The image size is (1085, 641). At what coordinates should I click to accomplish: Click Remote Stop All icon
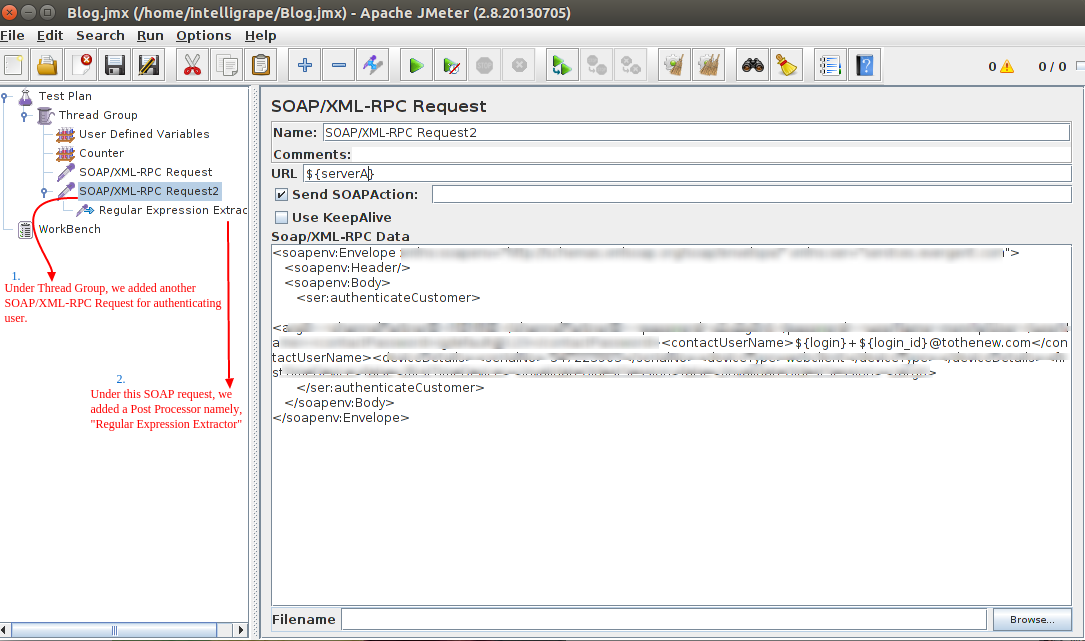596,66
